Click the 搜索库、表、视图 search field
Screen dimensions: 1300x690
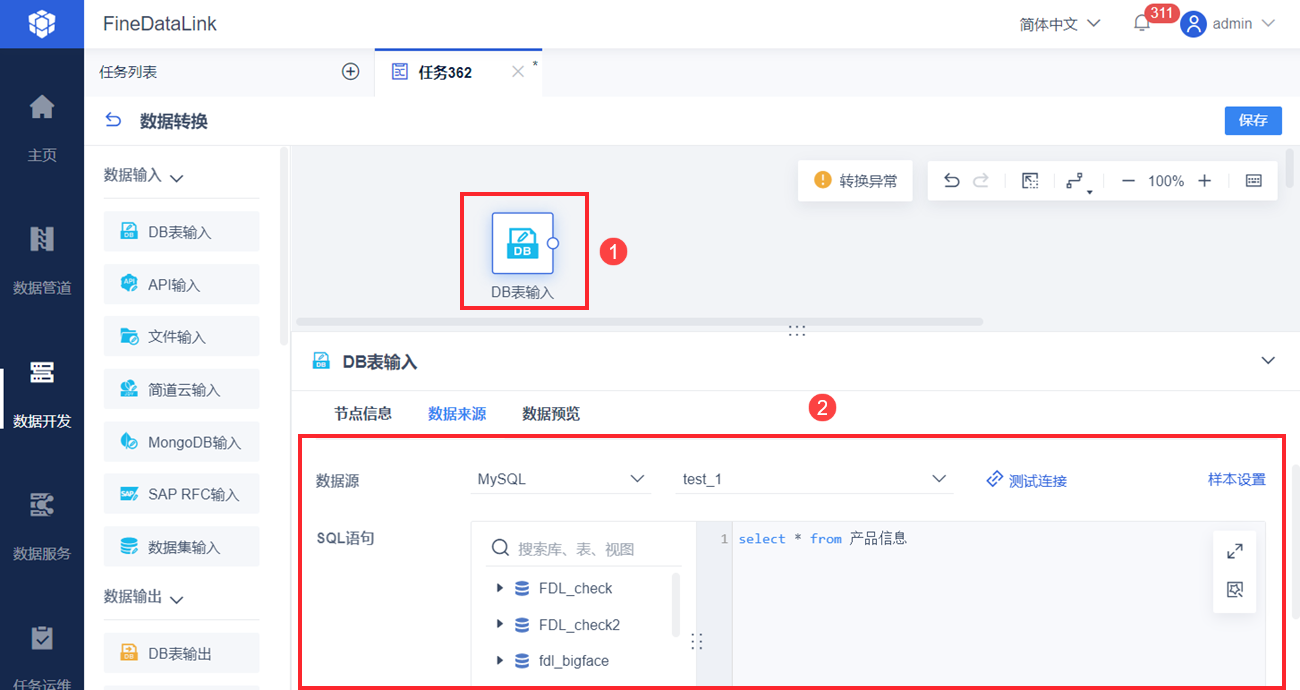(585, 548)
